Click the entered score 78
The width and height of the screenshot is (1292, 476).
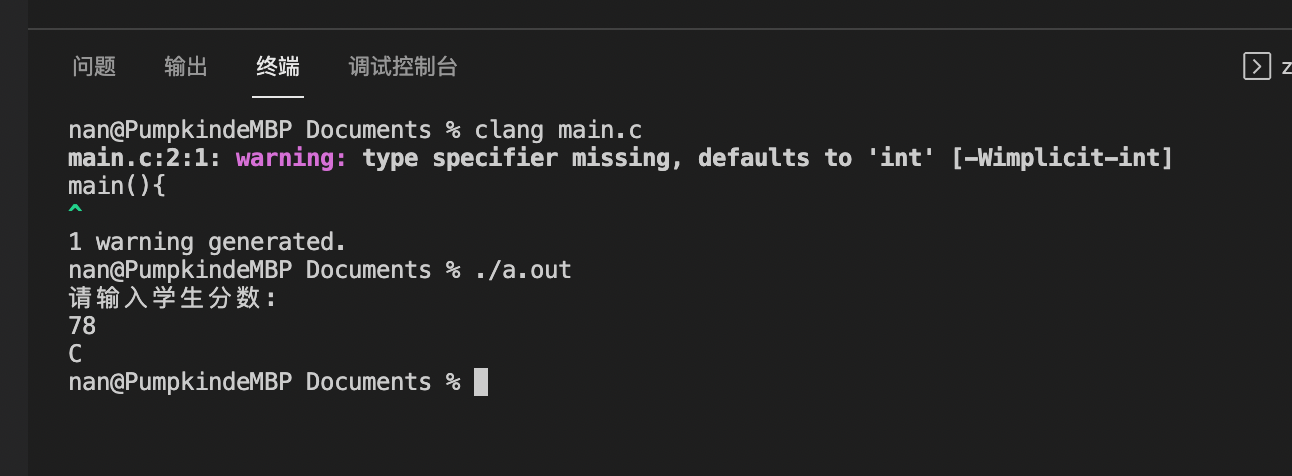[82, 326]
